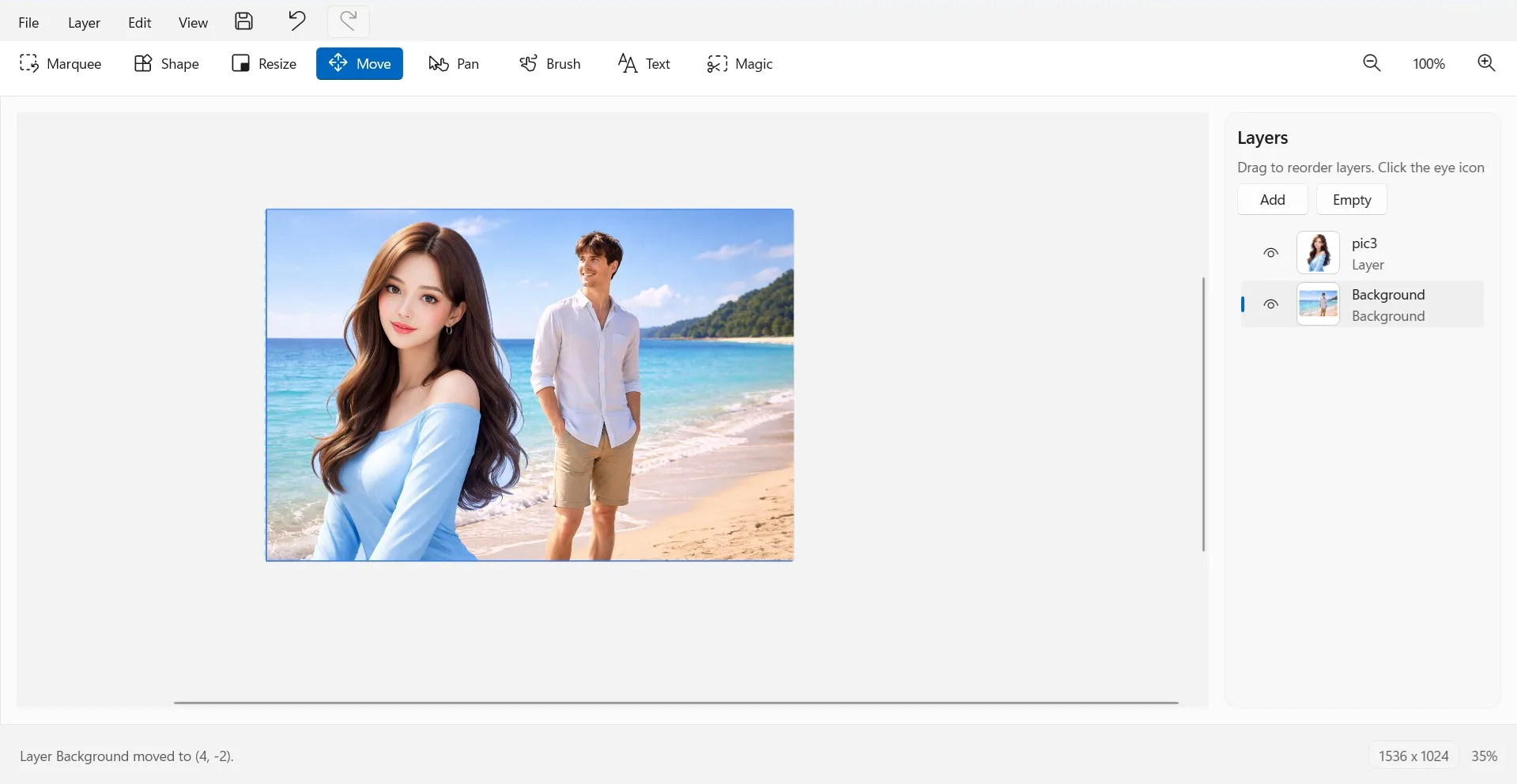Activate the Resize tool
1517x784 pixels.
(x=264, y=64)
